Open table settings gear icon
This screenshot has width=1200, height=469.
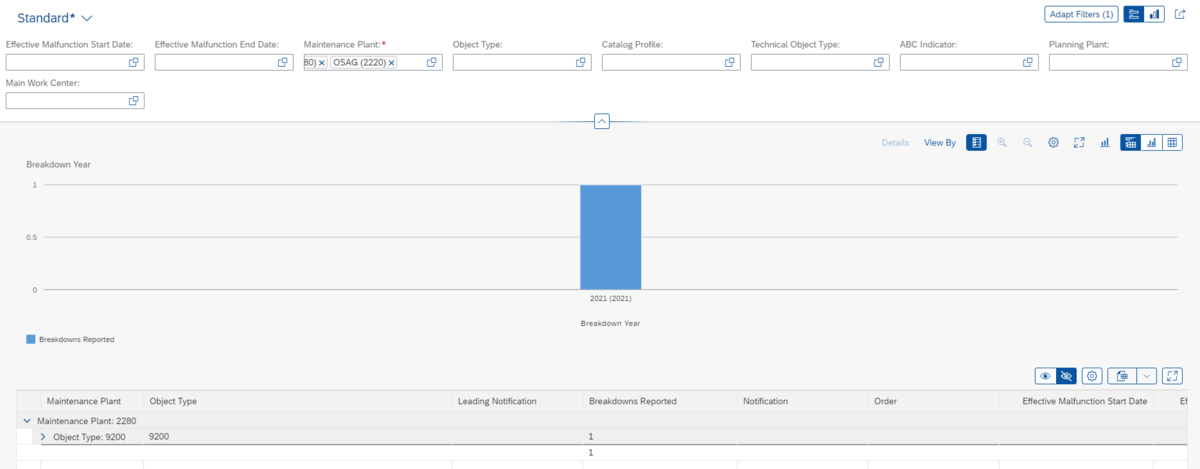coord(1092,376)
